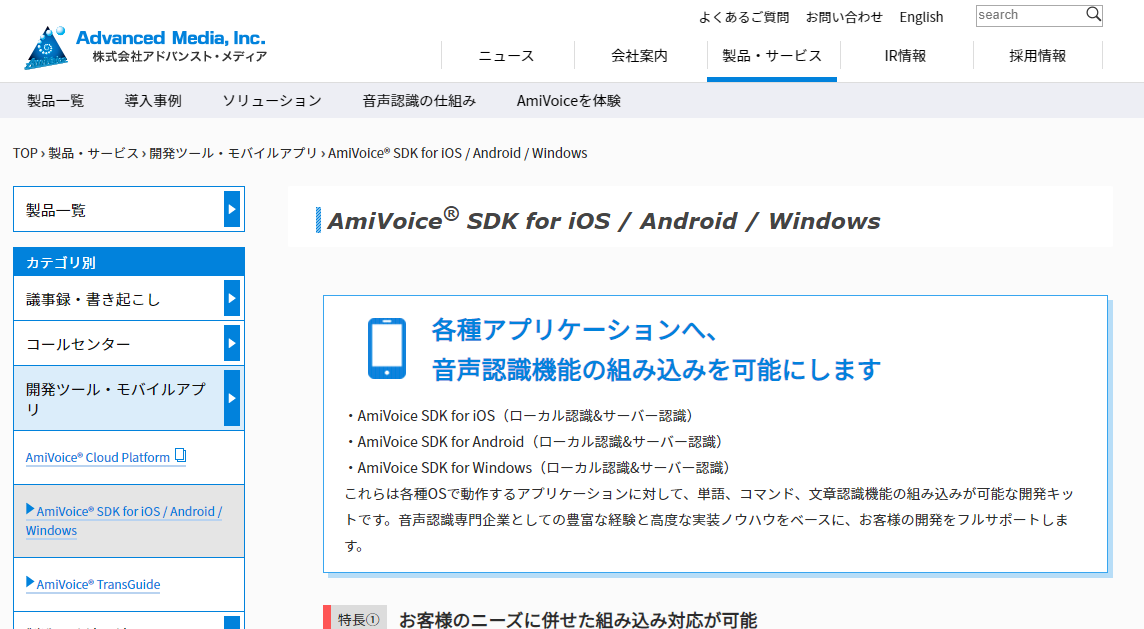The image size is (1144, 629).
Task: Click the triangle before AmiVoice TransGuide
Action: pos(30,582)
